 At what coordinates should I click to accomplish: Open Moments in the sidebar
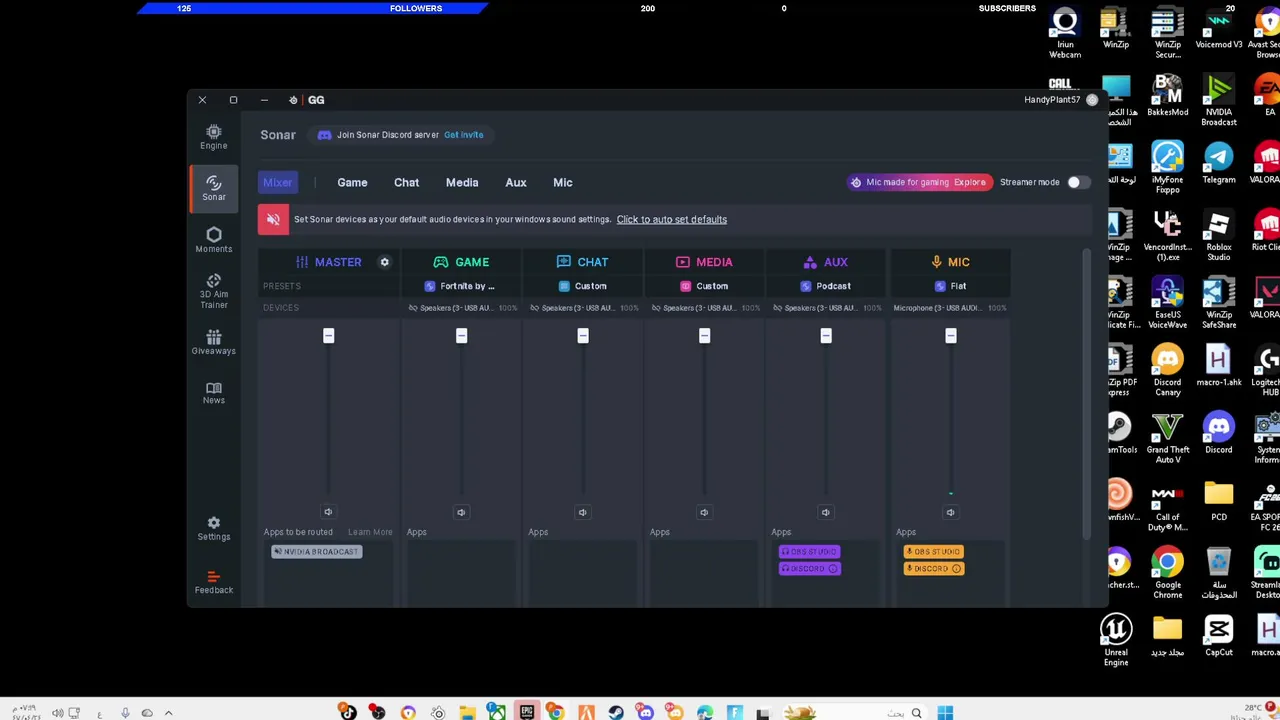[213, 240]
